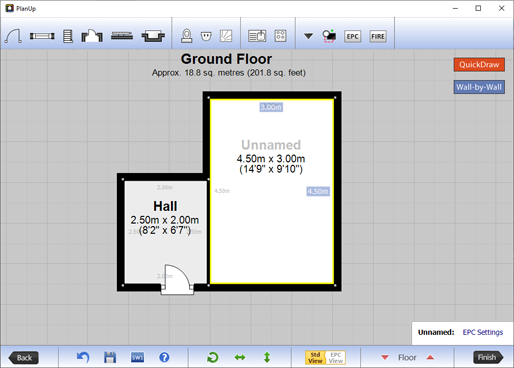Viewport: 514px width, 368px height.
Task: Select the bay window tool
Action: pyautogui.click(x=153, y=36)
